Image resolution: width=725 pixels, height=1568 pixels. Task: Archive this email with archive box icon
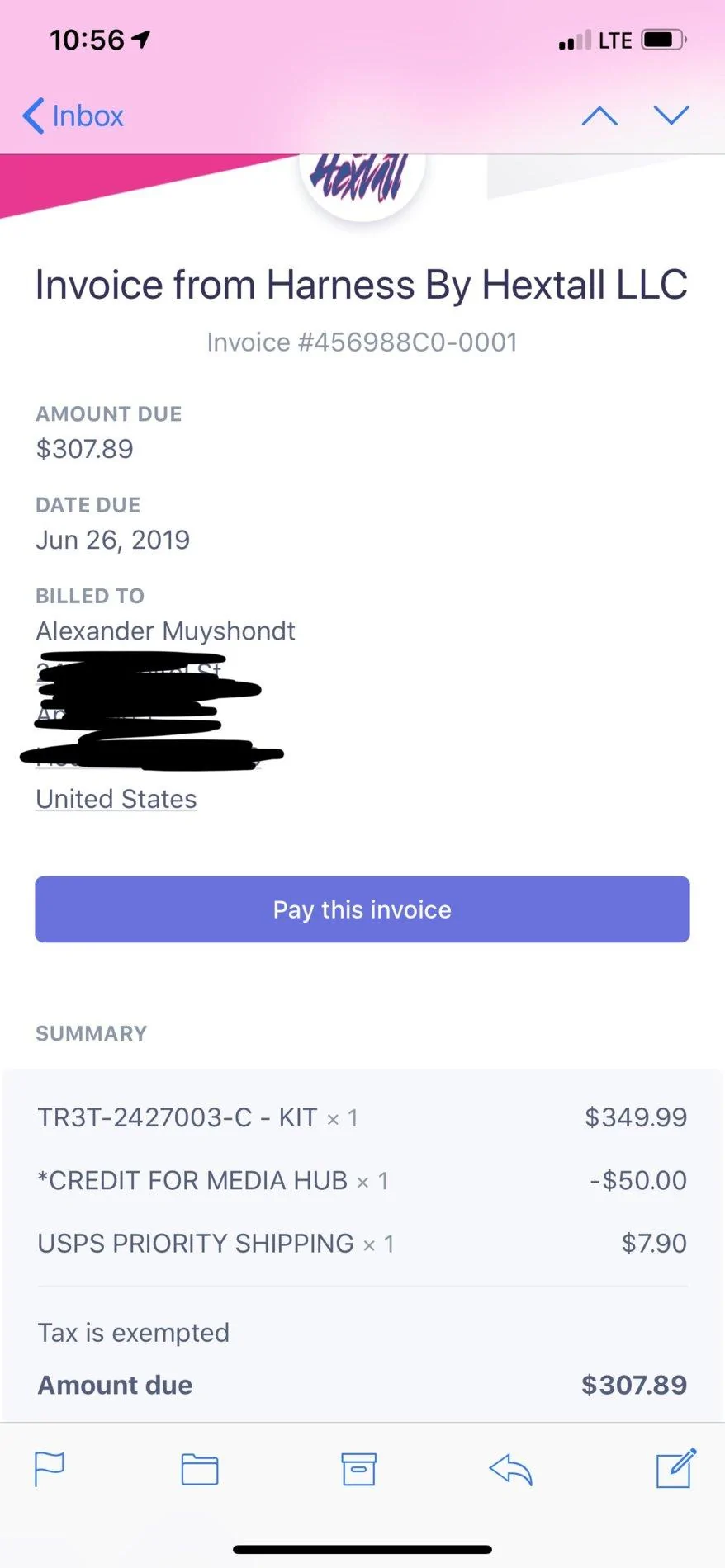(x=359, y=1470)
